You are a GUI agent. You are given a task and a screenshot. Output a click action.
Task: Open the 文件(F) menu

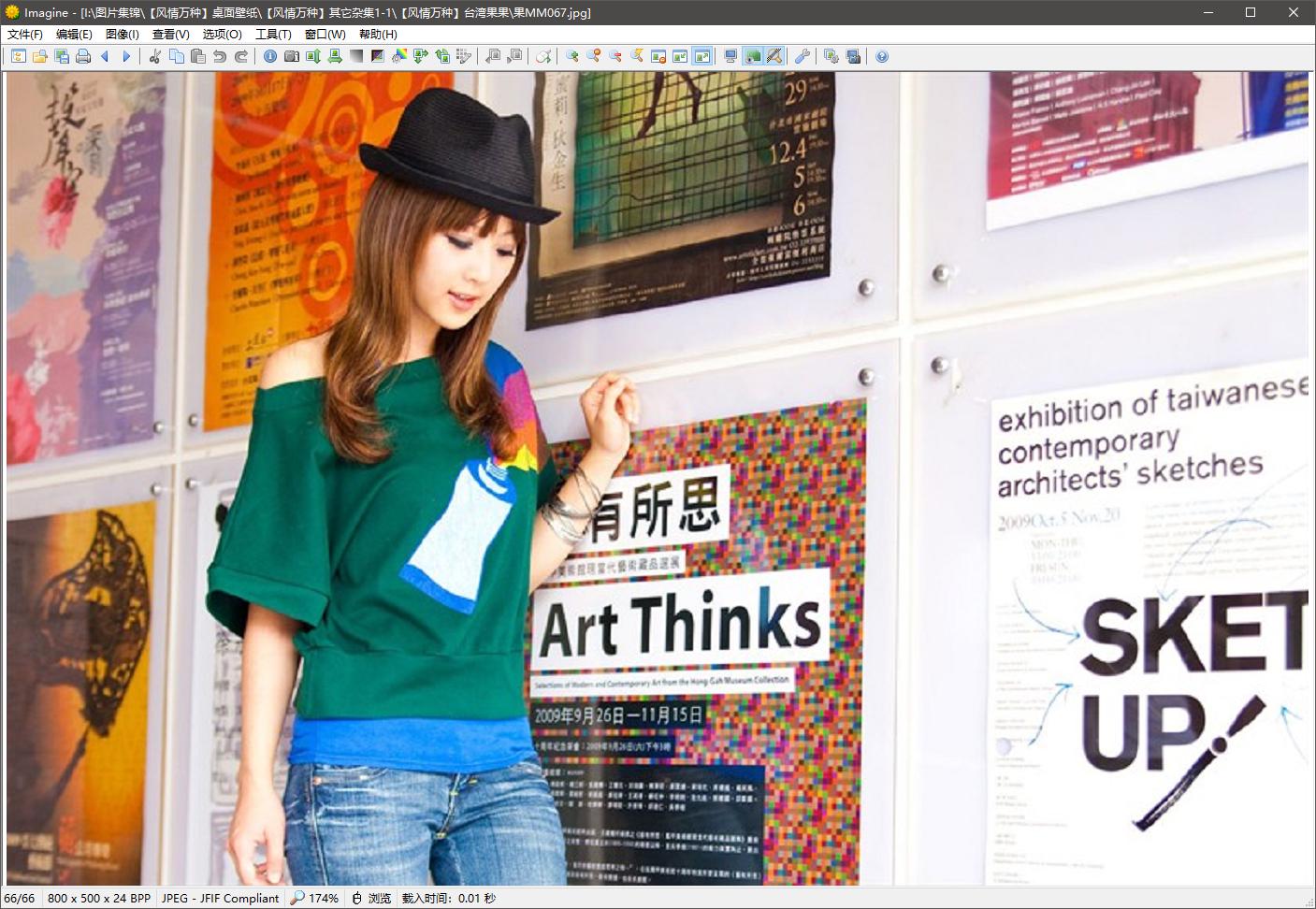[x=25, y=35]
